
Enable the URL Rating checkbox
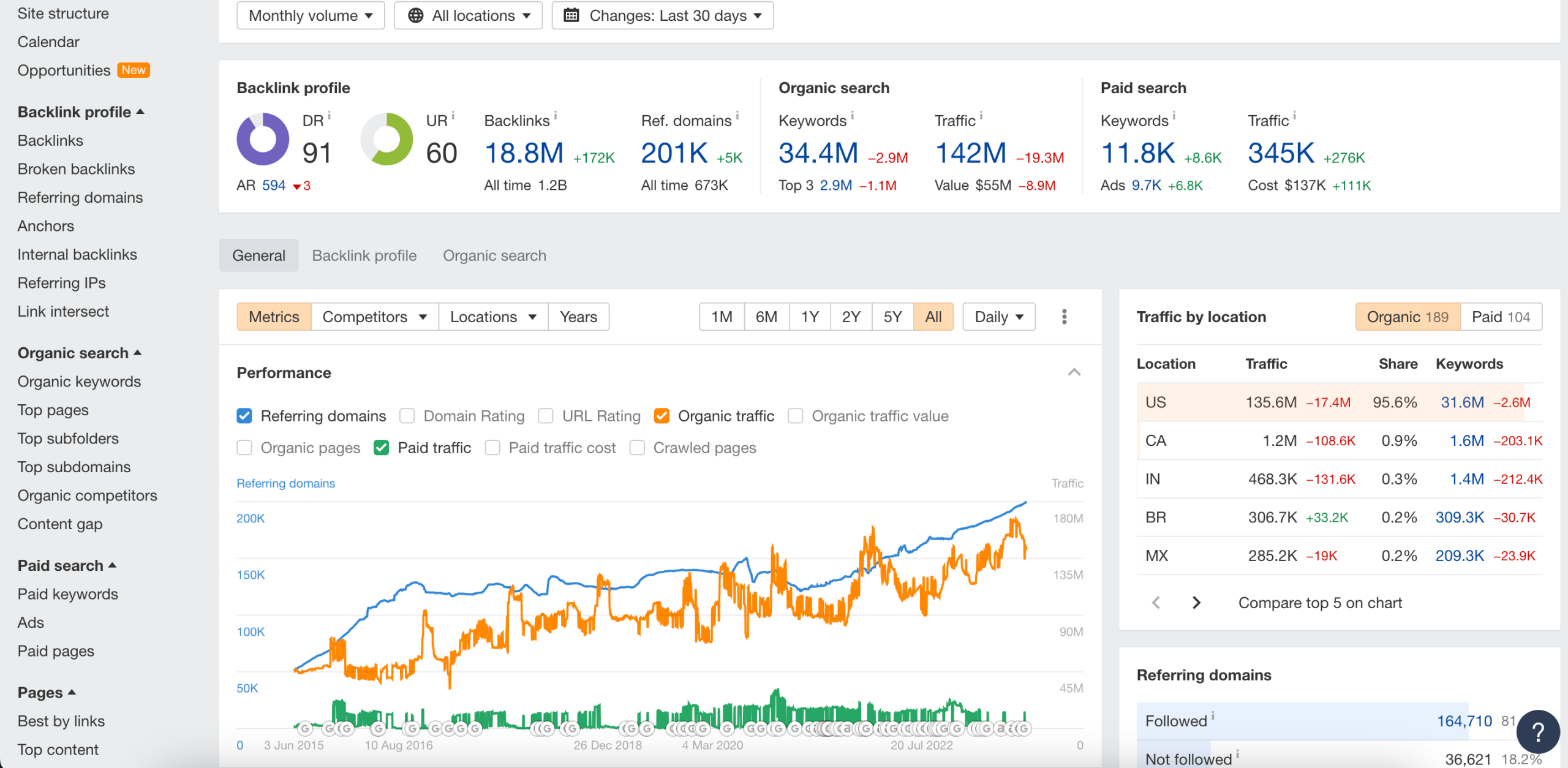(x=546, y=416)
